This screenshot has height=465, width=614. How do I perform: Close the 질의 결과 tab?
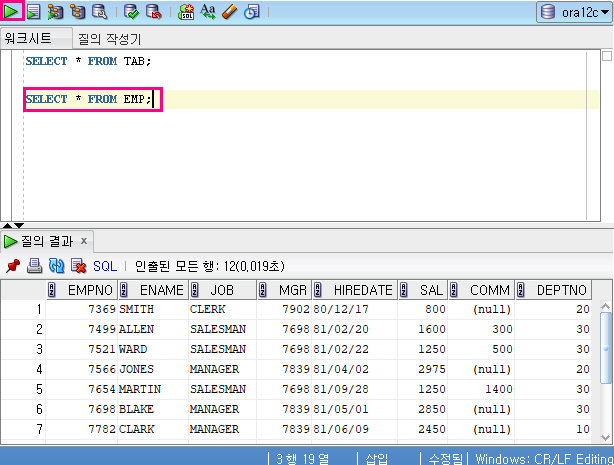pos(83,241)
